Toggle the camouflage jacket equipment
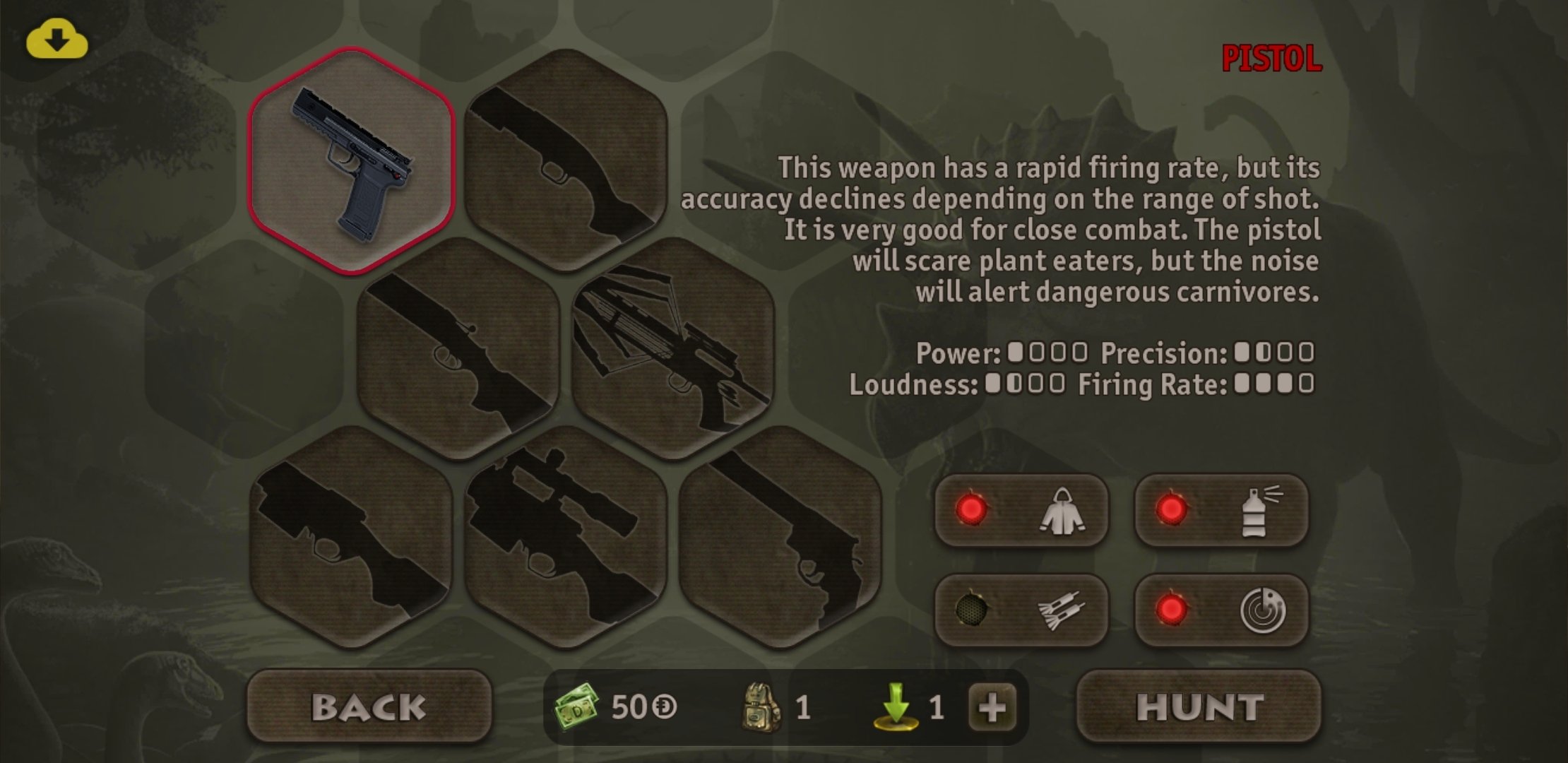Viewport: 1568px width, 763px height. pyautogui.click(x=1021, y=510)
